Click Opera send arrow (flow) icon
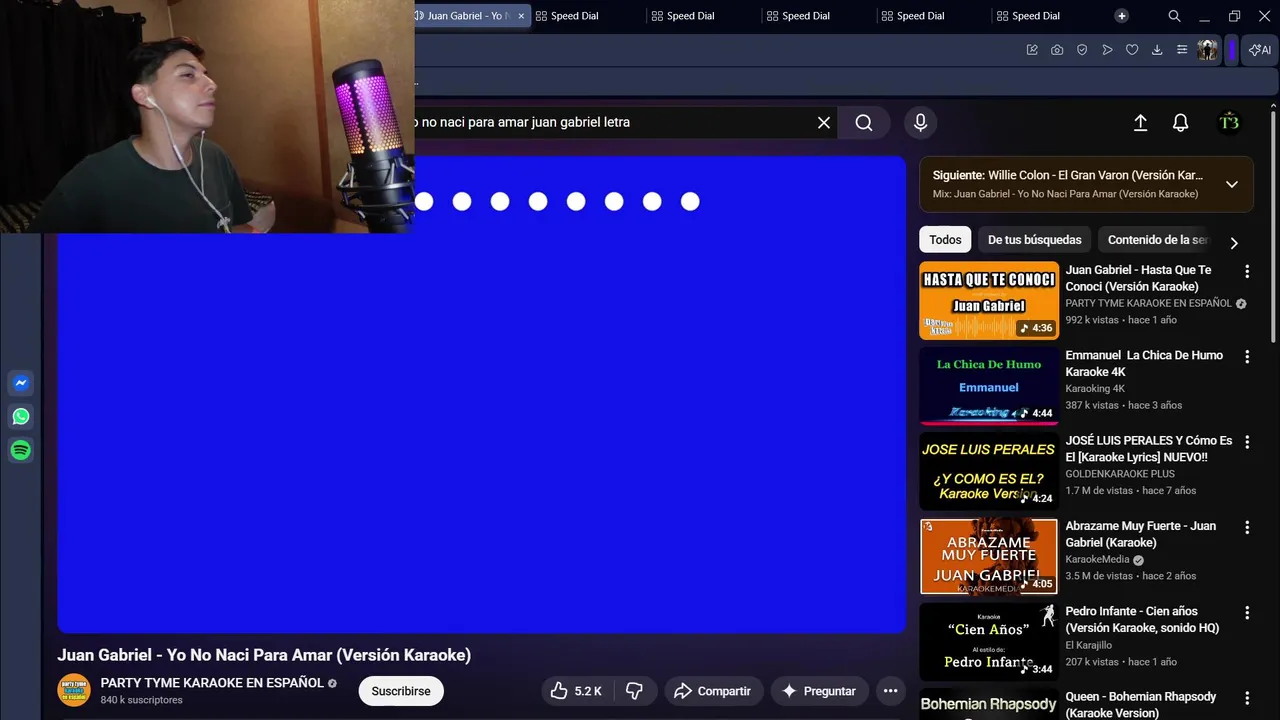This screenshot has height=720, width=1280. (x=1107, y=50)
